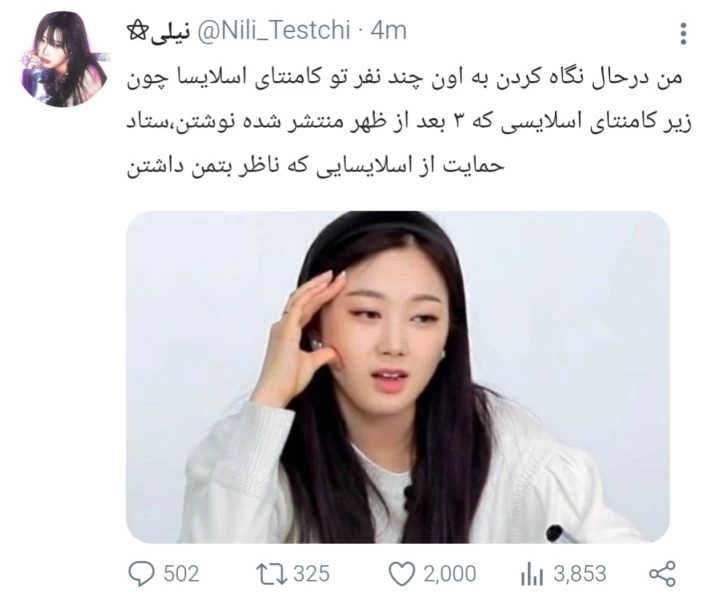Click the 3,853 views count
This screenshot has width=718, height=600.
[x=580, y=574]
